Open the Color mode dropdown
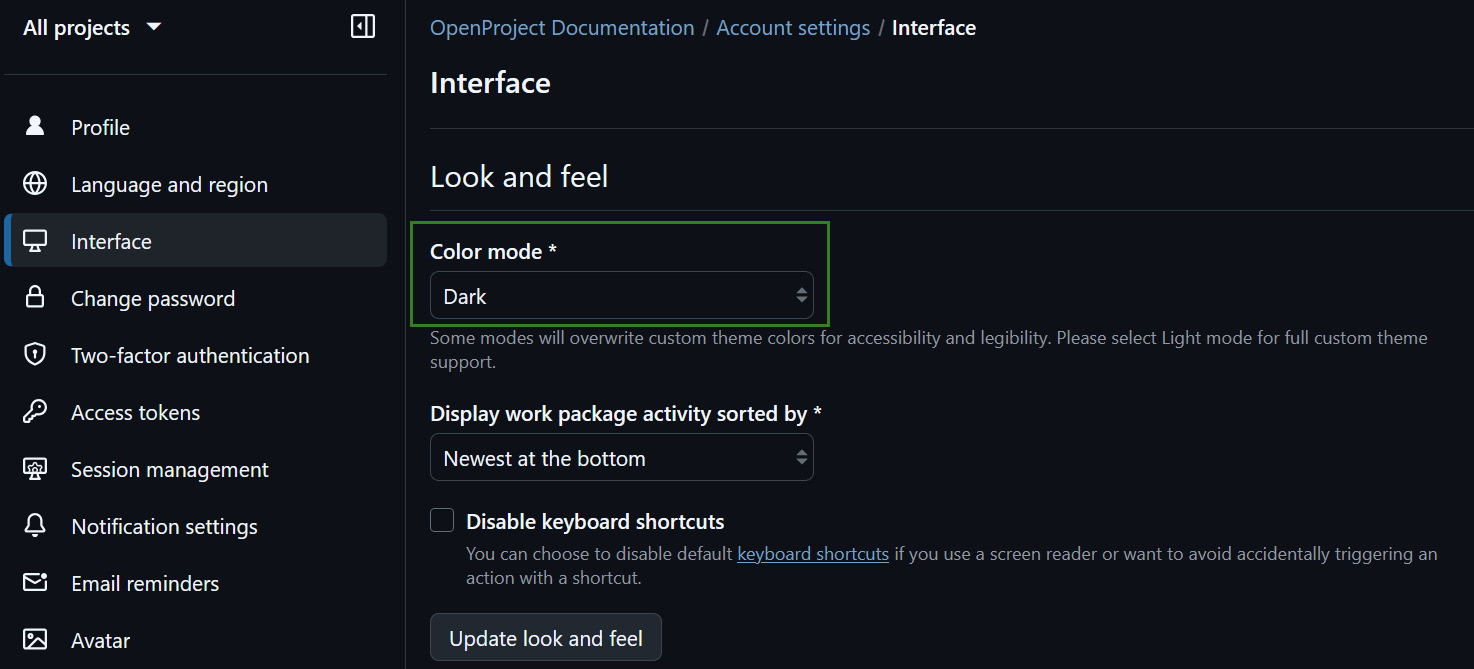Viewport: 1474px width, 669px height. 620,295
